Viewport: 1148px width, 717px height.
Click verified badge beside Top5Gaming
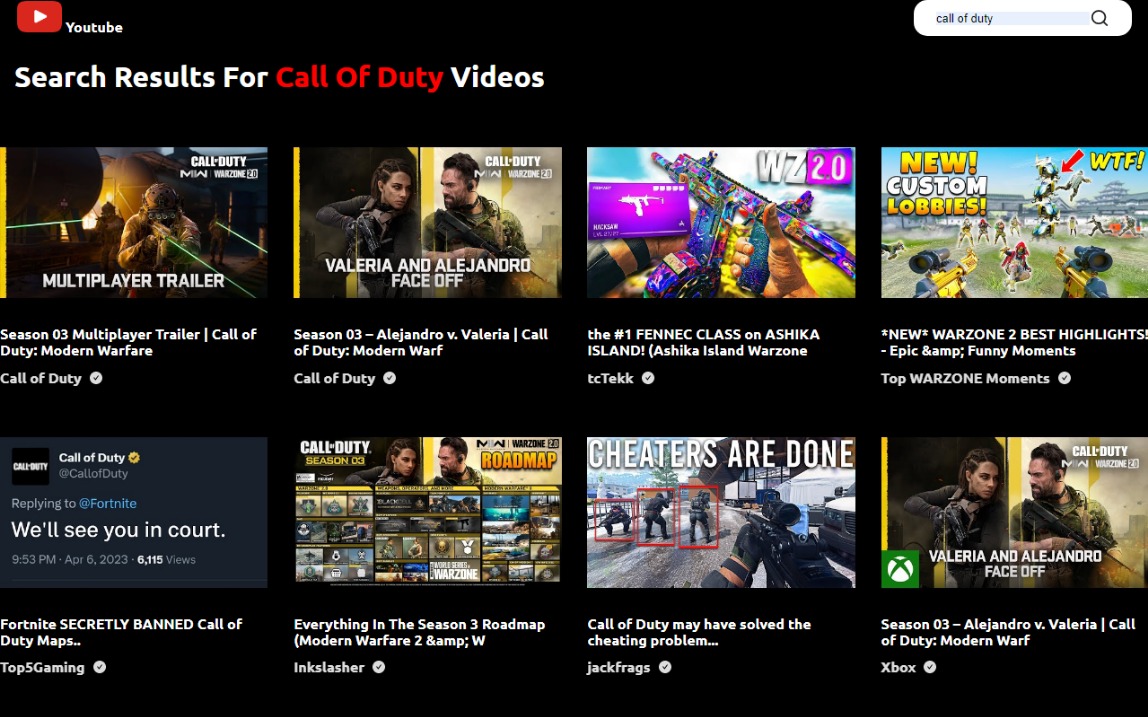(x=100, y=667)
